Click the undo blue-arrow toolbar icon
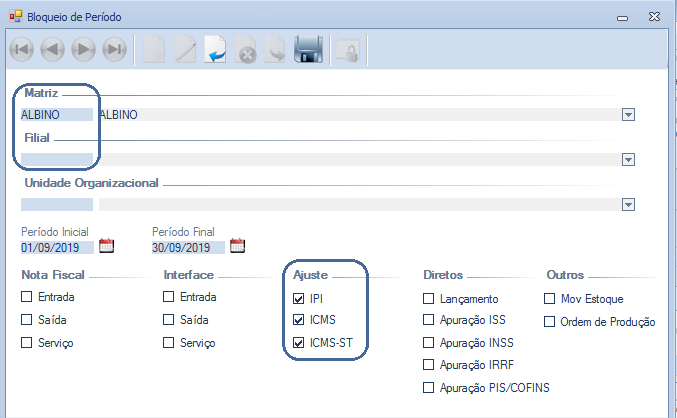Viewport: 677px width, 418px height. (215, 50)
